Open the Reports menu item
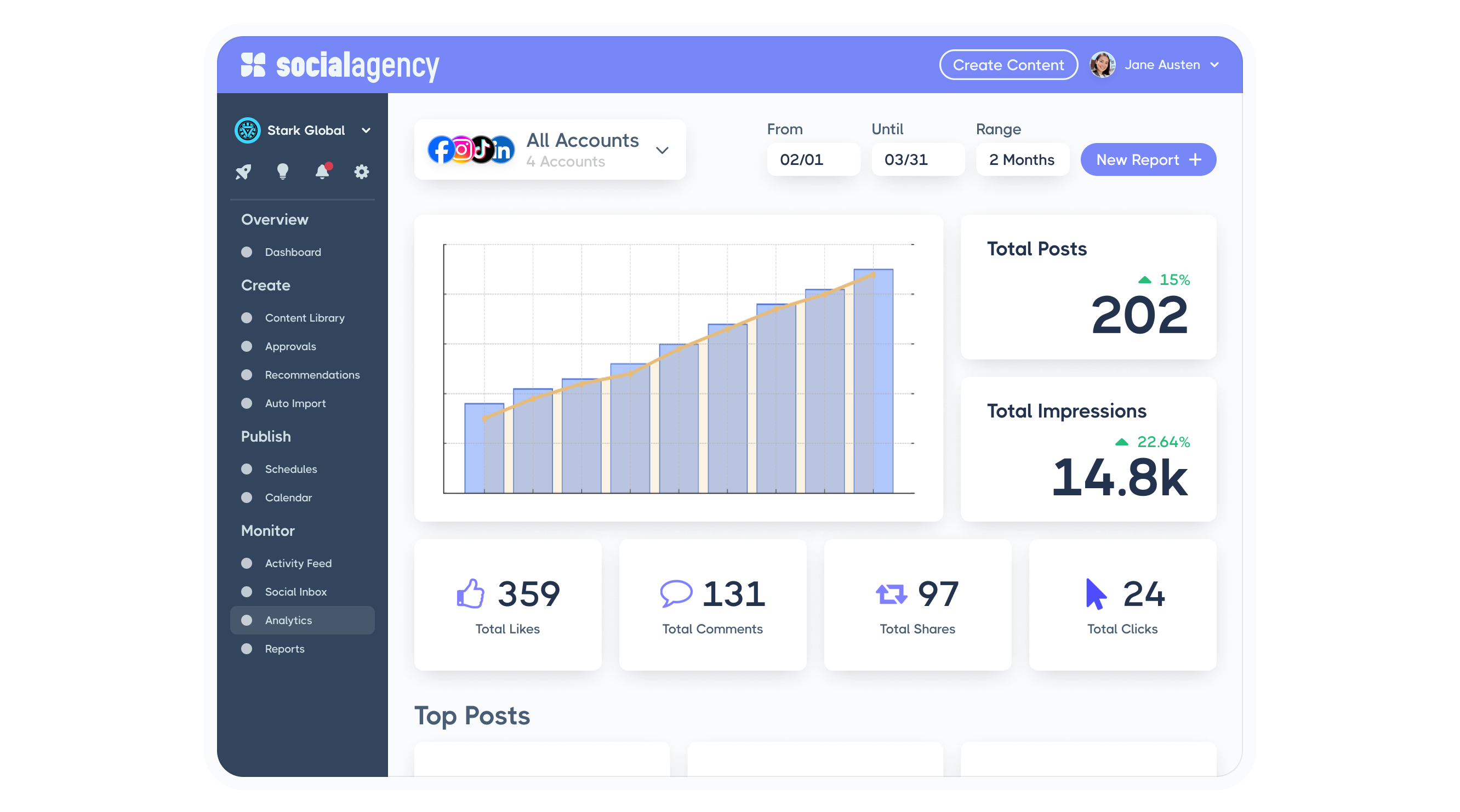 click(x=284, y=649)
